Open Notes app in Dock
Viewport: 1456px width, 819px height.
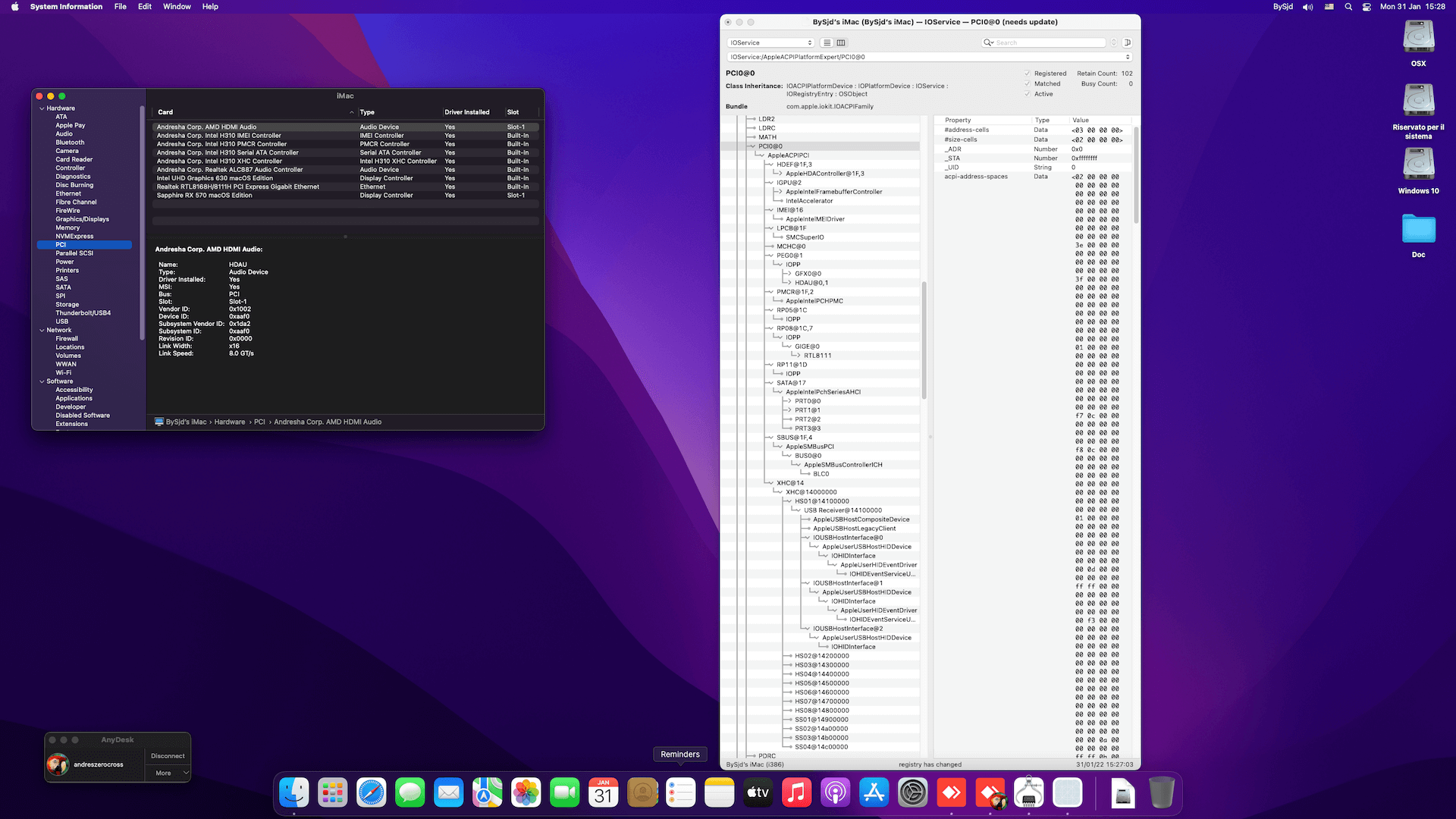[x=720, y=793]
